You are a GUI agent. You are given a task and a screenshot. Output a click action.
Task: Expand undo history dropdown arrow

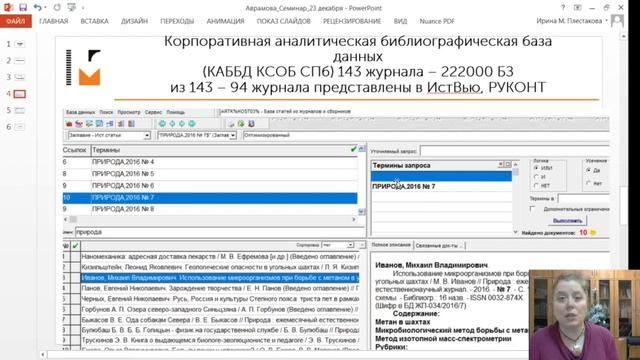pos(44,7)
